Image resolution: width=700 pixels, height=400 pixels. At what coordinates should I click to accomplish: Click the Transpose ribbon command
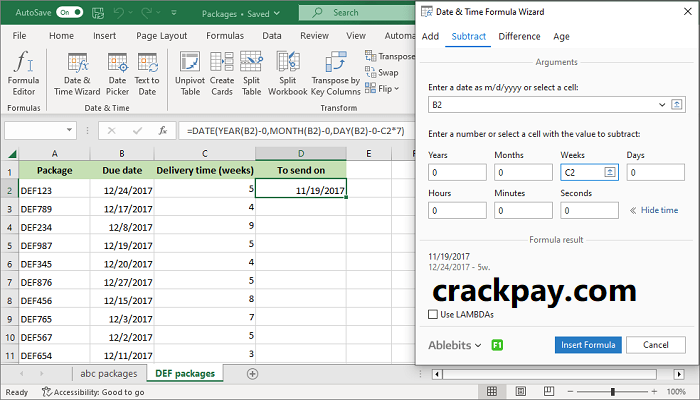click(390, 56)
